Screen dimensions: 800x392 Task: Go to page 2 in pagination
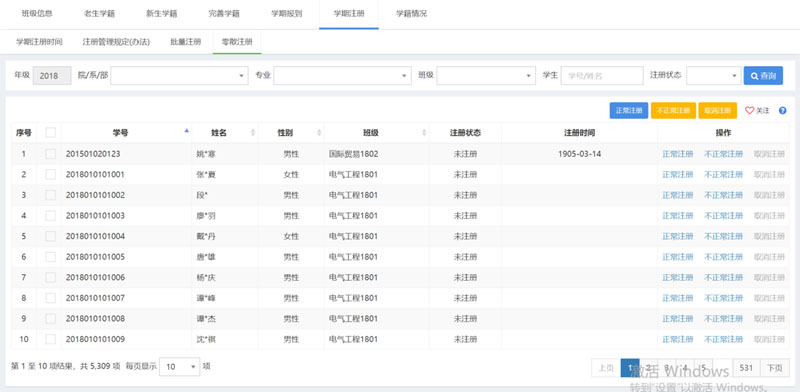point(648,368)
